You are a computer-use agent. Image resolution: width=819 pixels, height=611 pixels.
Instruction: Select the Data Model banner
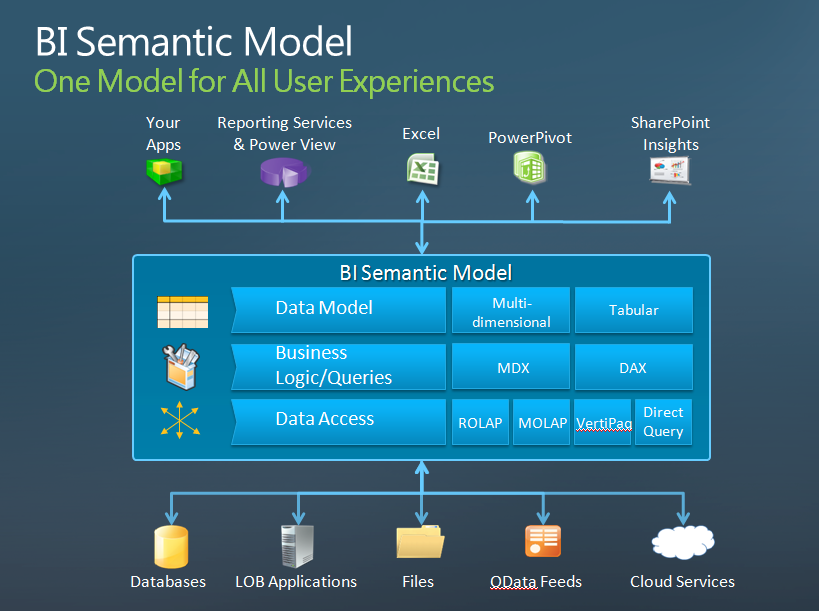click(338, 310)
